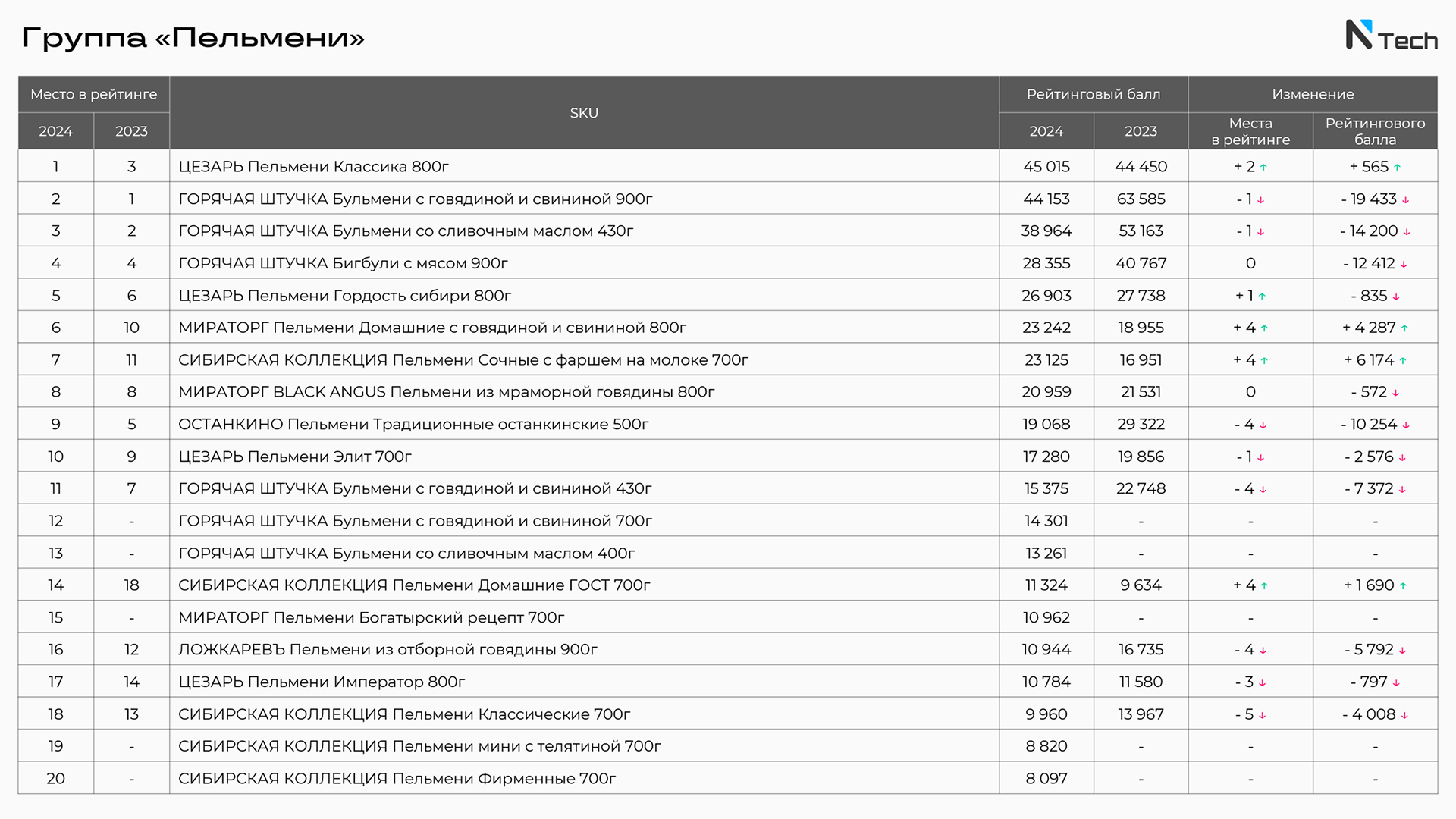The width and height of the screenshot is (1456, 819).
Task: Select «СИБИРСКАЯ КОЛЛЕКЦИЯ Пельмени Классические 700г»
Action: 404,714
